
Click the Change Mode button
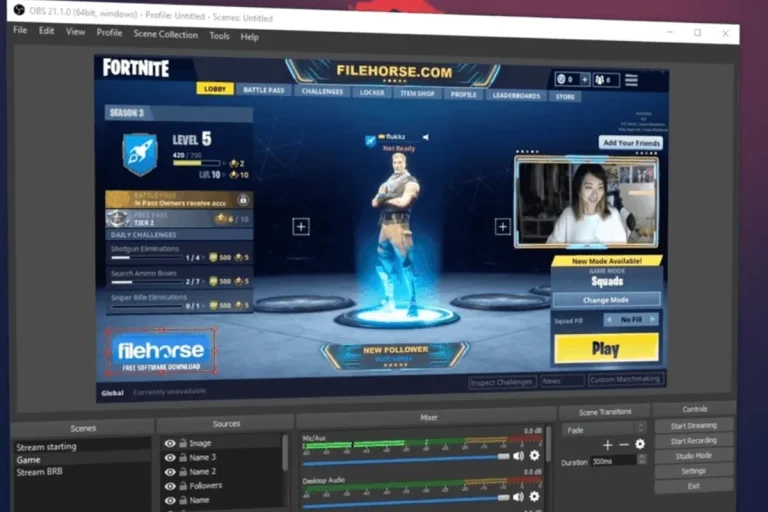(x=606, y=299)
